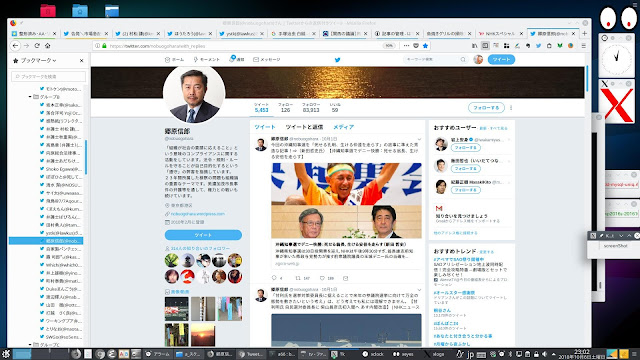The height and width of the screenshot is (360, 640).
Task: Open the application launcher in taskbar
Action: click(x=5, y=354)
